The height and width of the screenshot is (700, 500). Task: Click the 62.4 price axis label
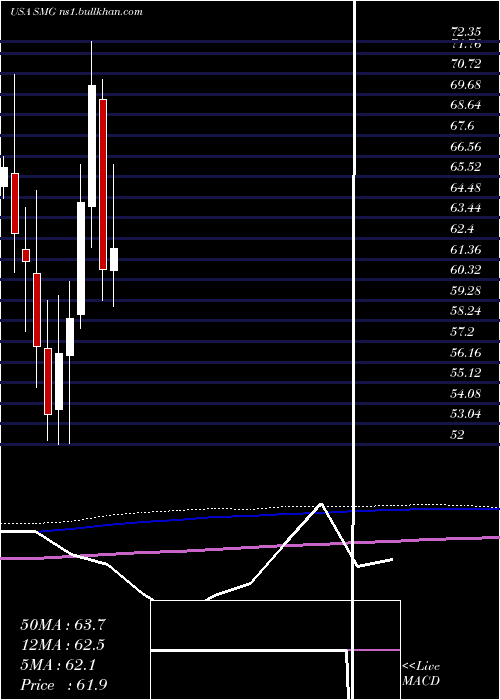[462, 229]
